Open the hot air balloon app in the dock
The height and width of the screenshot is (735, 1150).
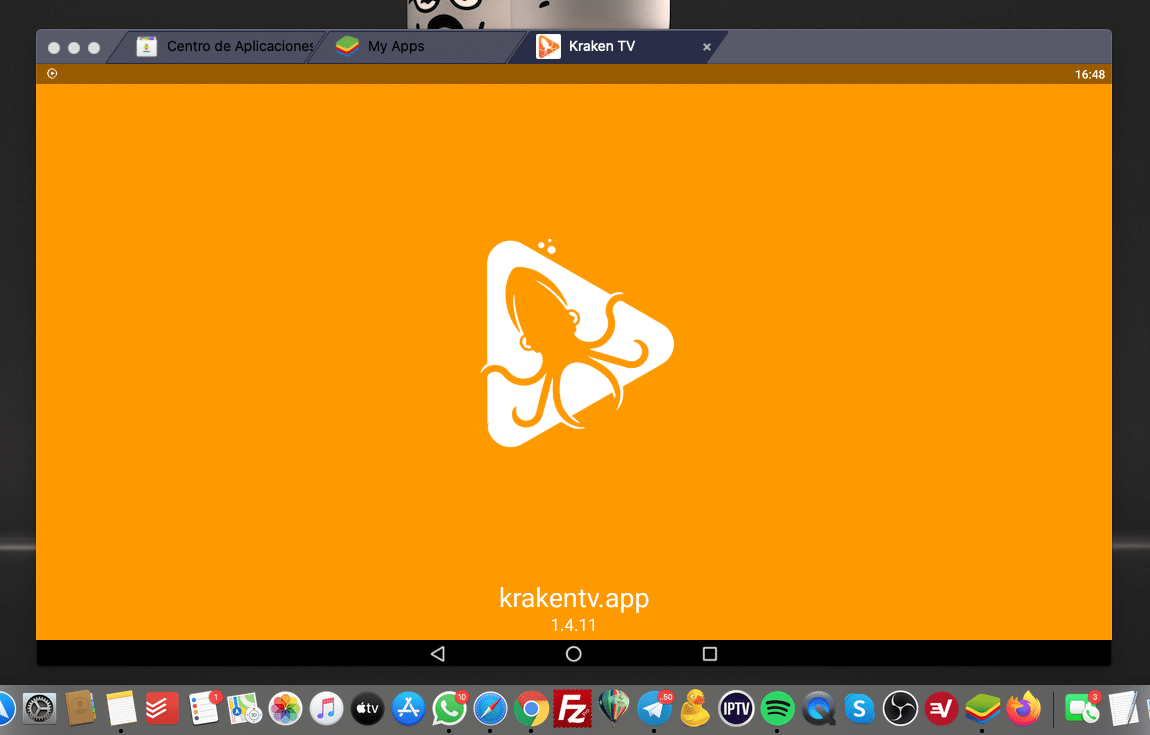click(x=614, y=709)
